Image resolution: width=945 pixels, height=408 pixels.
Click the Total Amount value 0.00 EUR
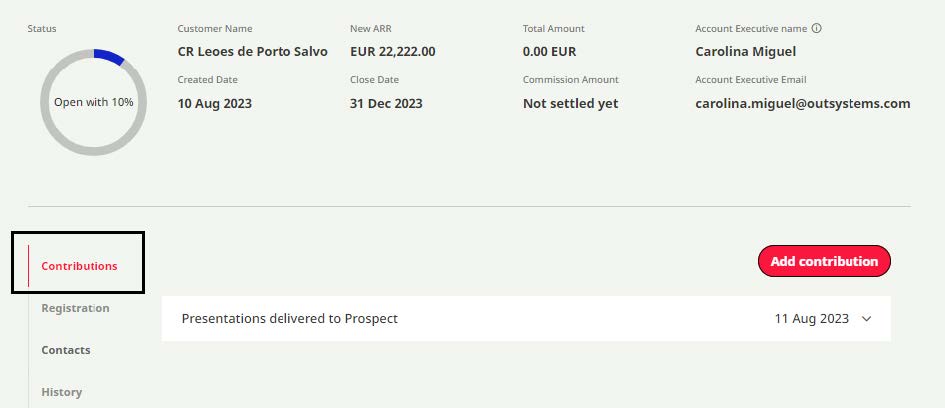pos(549,51)
